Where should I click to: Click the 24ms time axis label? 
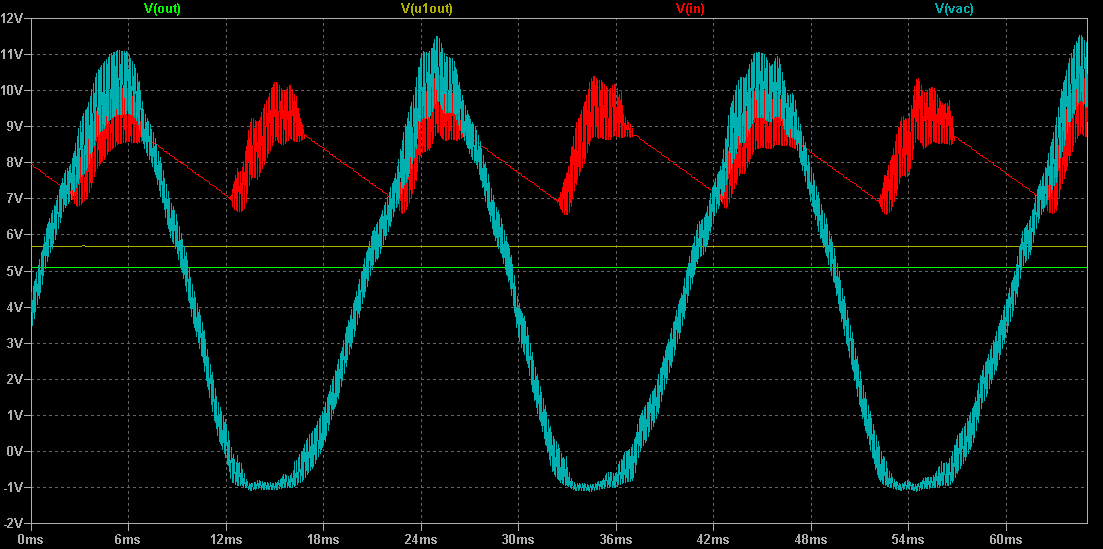[421, 538]
